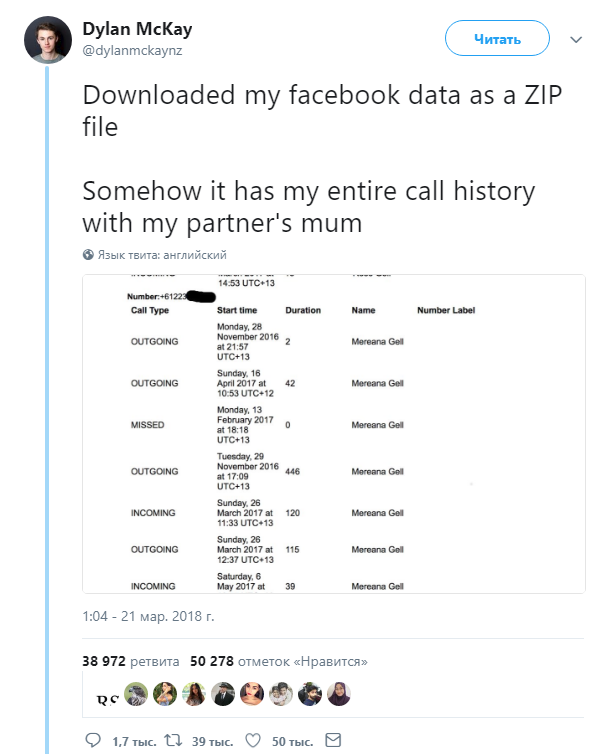The height and width of the screenshot is (754, 606).
Task: Open the attached call history screenshot image
Action: coord(333,433)
